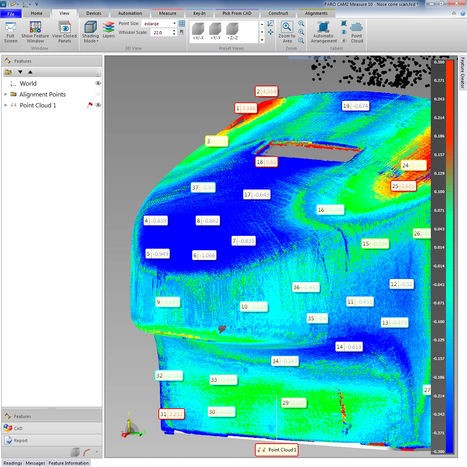Expand the Alignment Points tree node

(5, 94)
